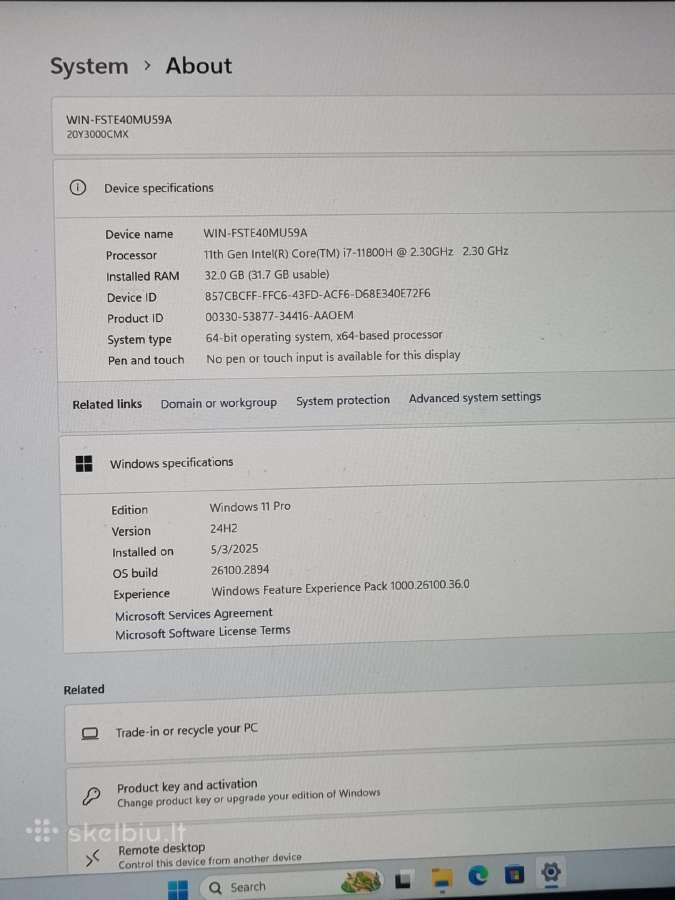
Task: Select Product ID 00330-53877-34416-AAOEM
Action: coord(280,316)
